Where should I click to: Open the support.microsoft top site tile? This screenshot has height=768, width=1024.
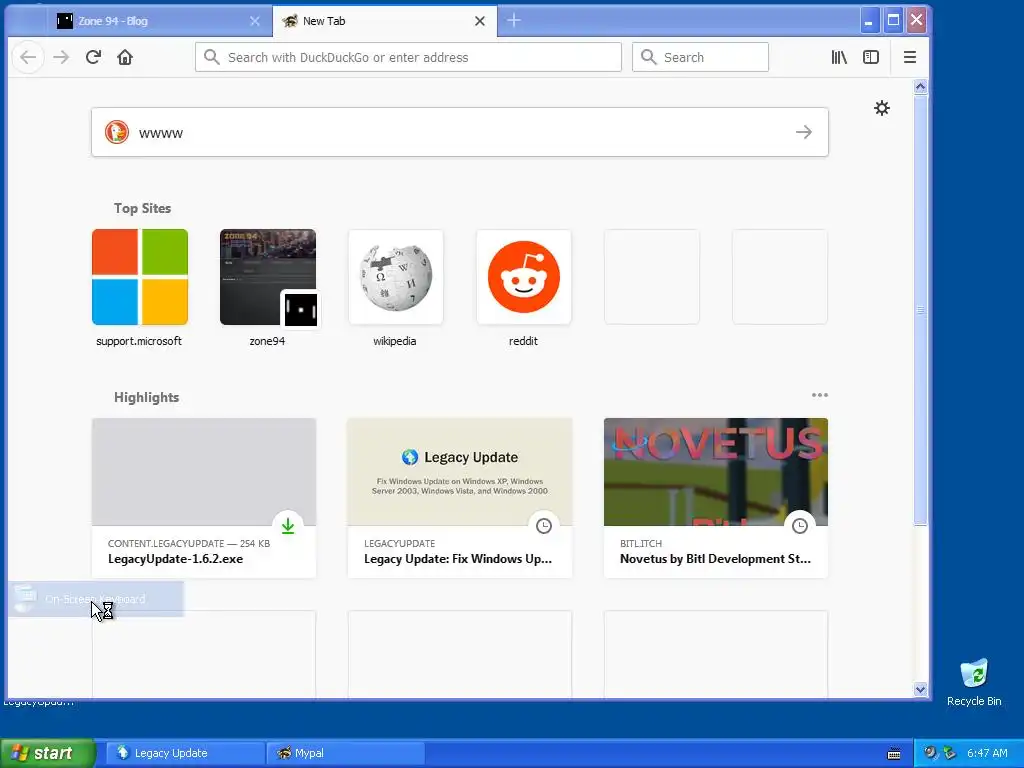pos(140,277)
